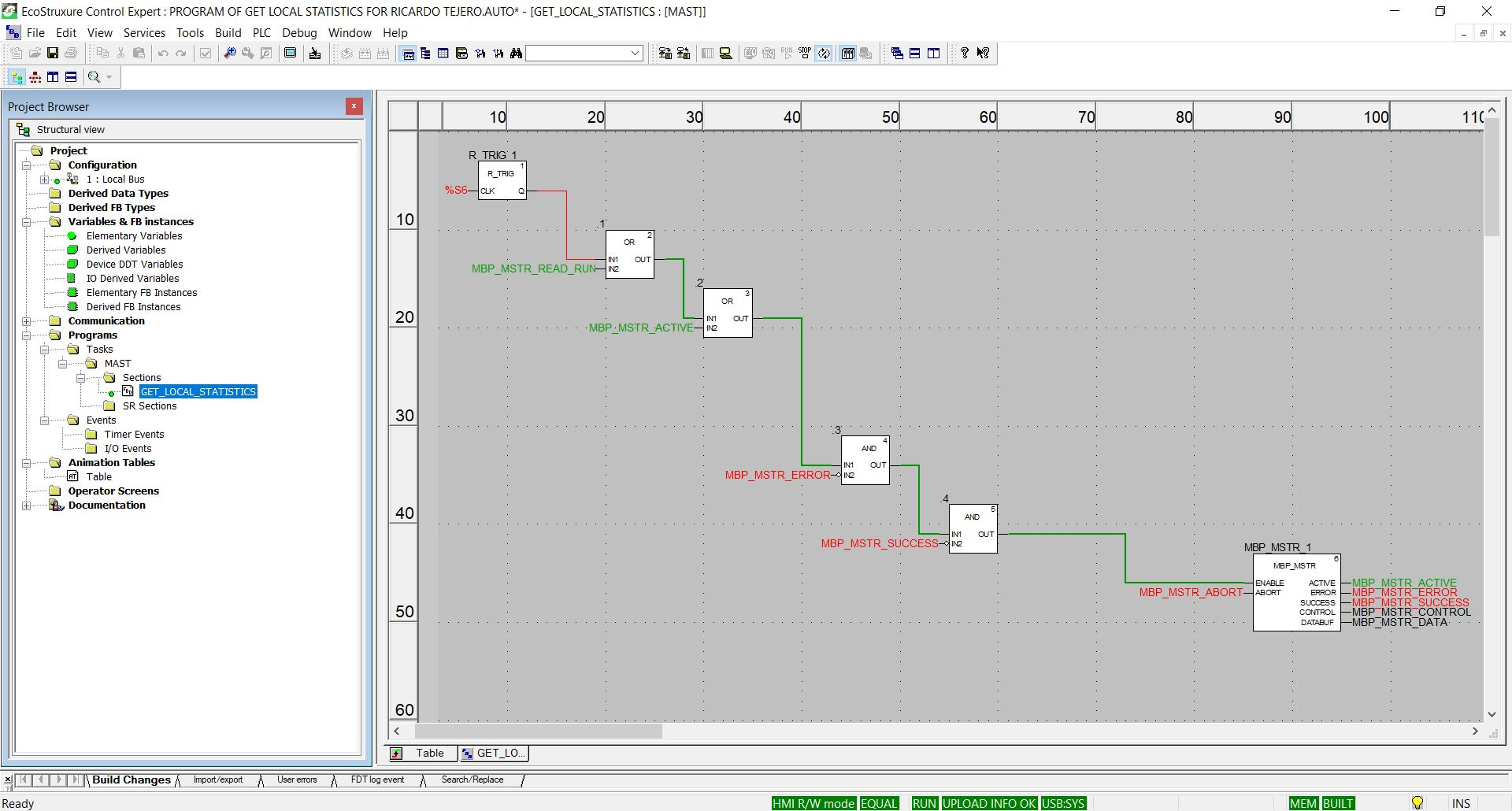Expand the Documentation tree node
Image resolution: width=1512 pixels, height=811 pixels.
26,505
